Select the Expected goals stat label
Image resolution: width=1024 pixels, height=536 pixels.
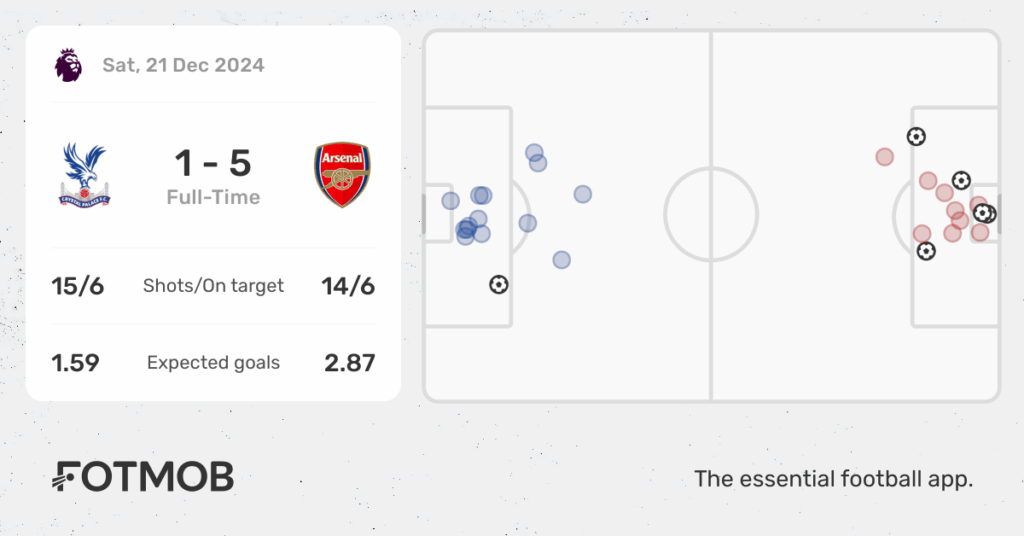pyautogui.click(x=214, y=363)
